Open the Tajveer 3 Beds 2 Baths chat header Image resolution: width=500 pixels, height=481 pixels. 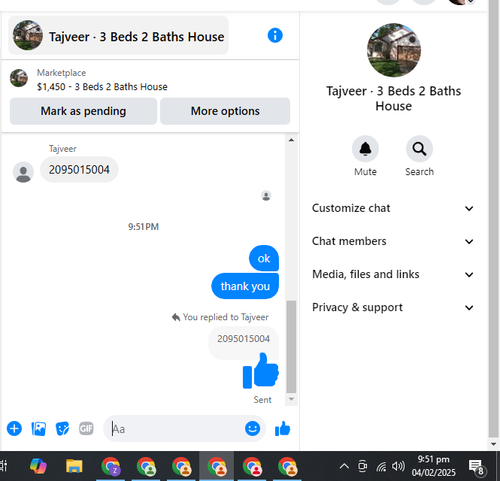coord(119,35)
